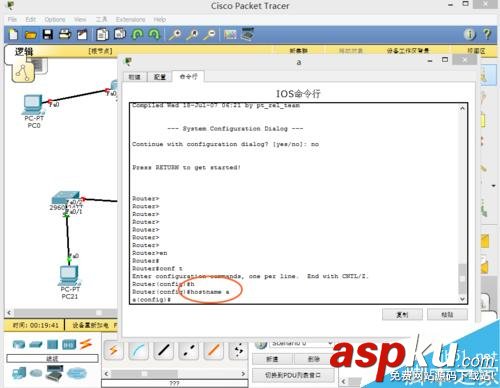
Task: Select End Devices category icon
Action: pyautogui.click(x=19, y=374)
